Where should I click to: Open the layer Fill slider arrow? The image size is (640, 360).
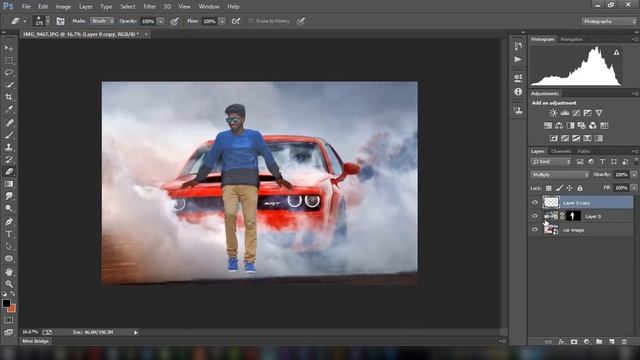tap(634, 188)
